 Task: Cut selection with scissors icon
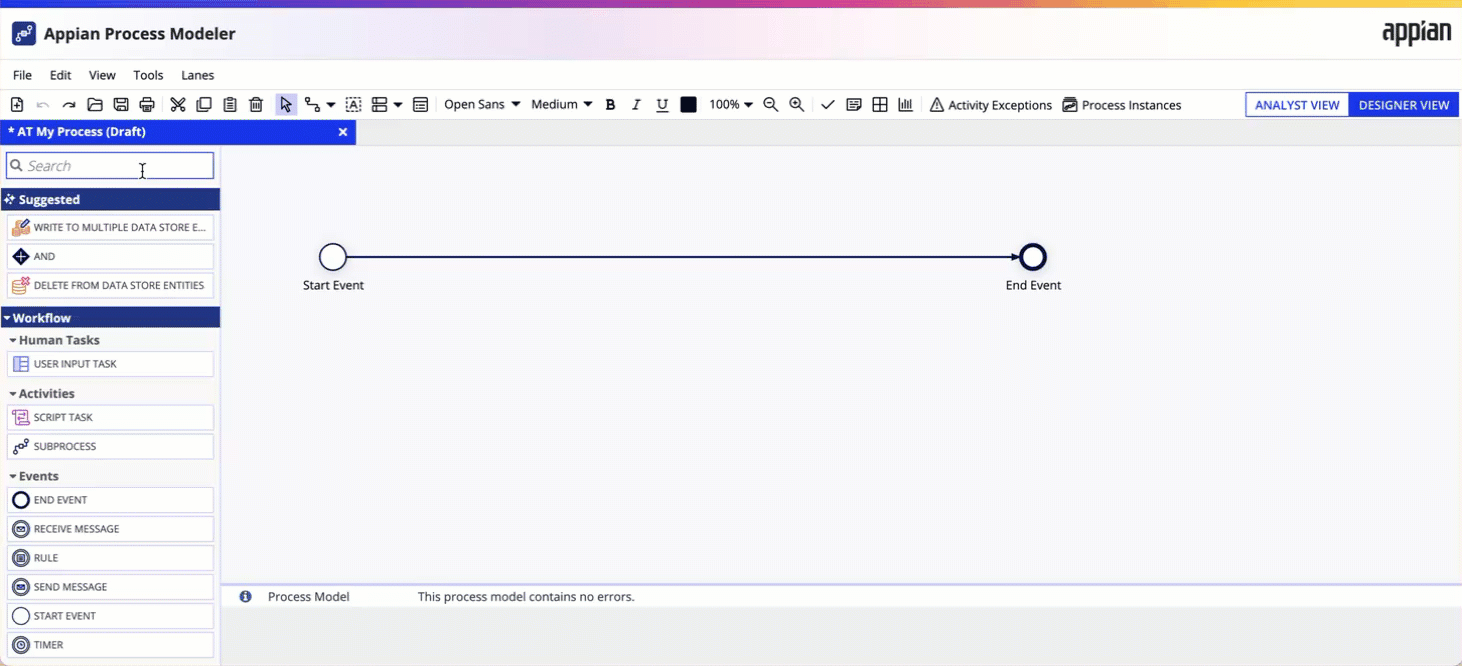point(178,105)
